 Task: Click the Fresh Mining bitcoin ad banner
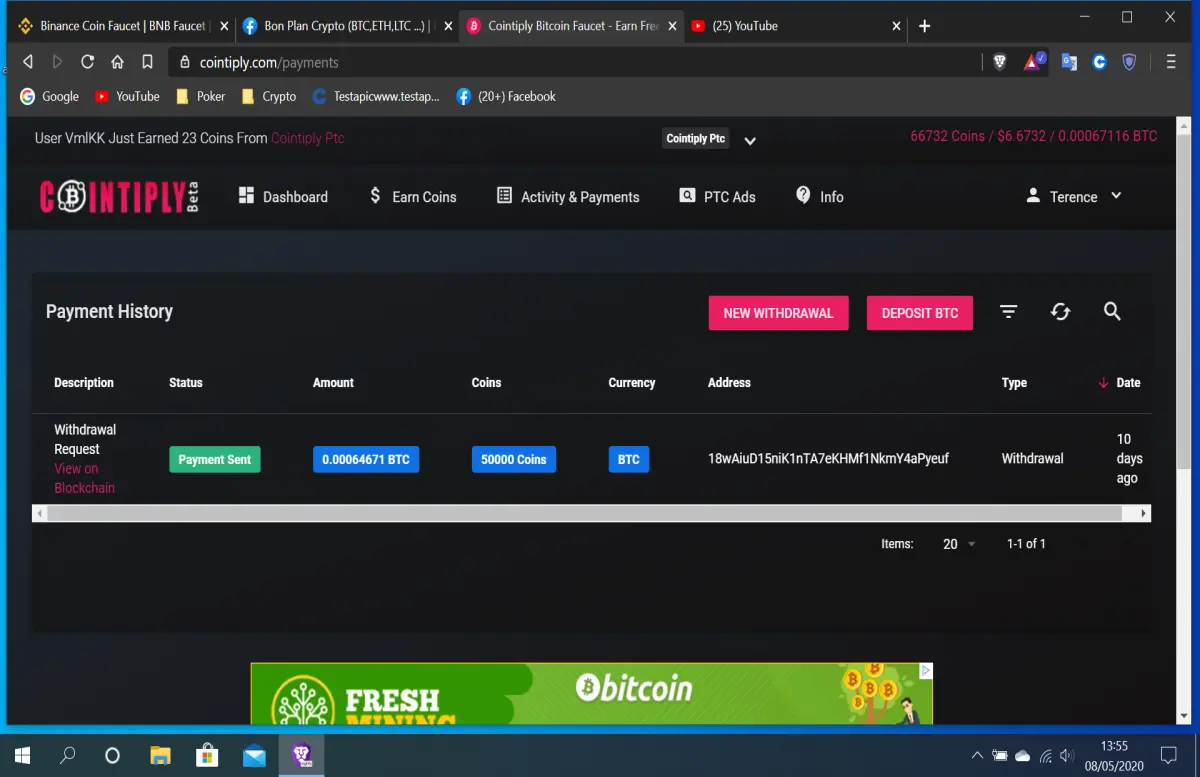(x=592, y=693)
